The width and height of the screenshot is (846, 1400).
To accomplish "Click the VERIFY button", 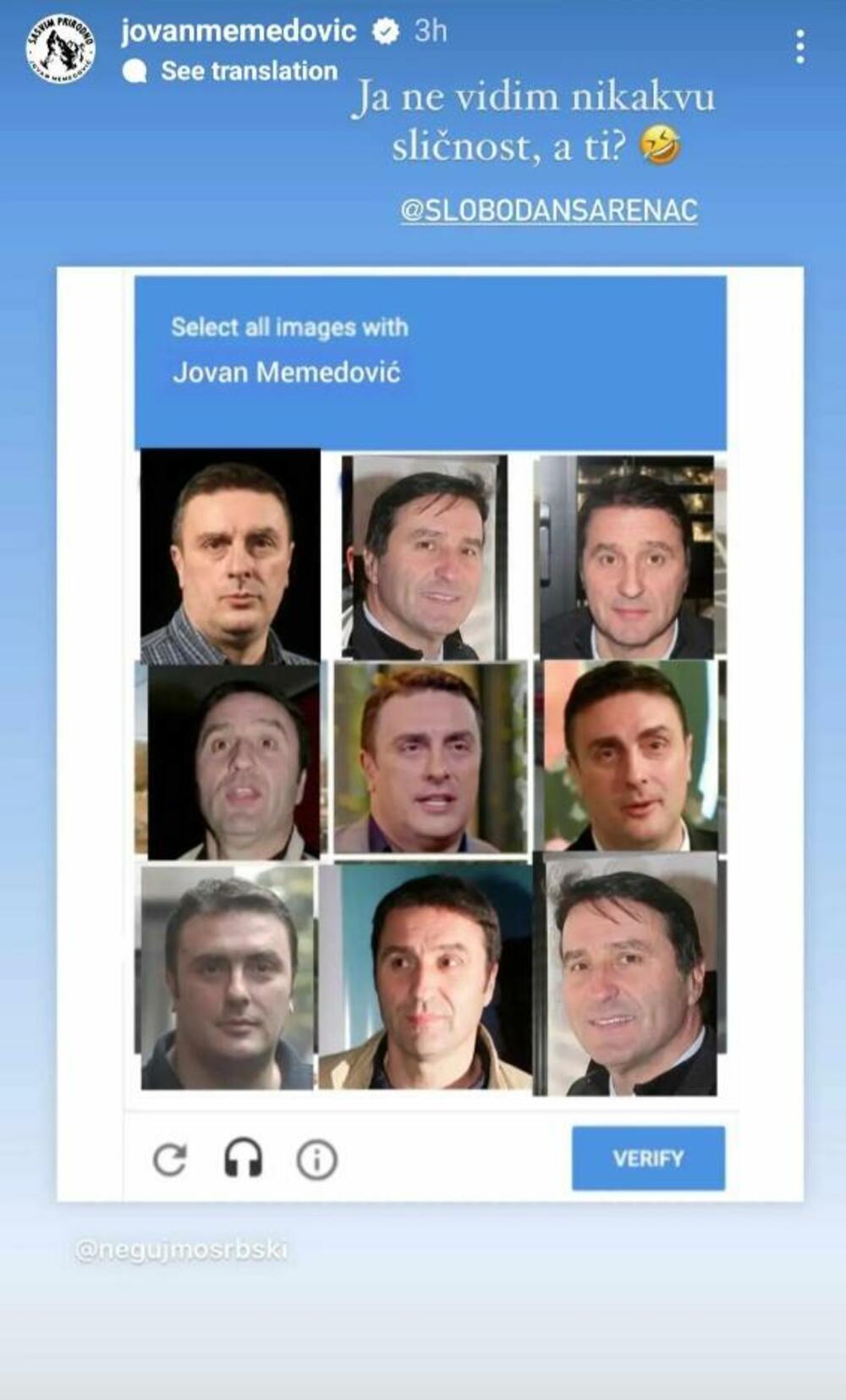I will (x=648, y=1158).
